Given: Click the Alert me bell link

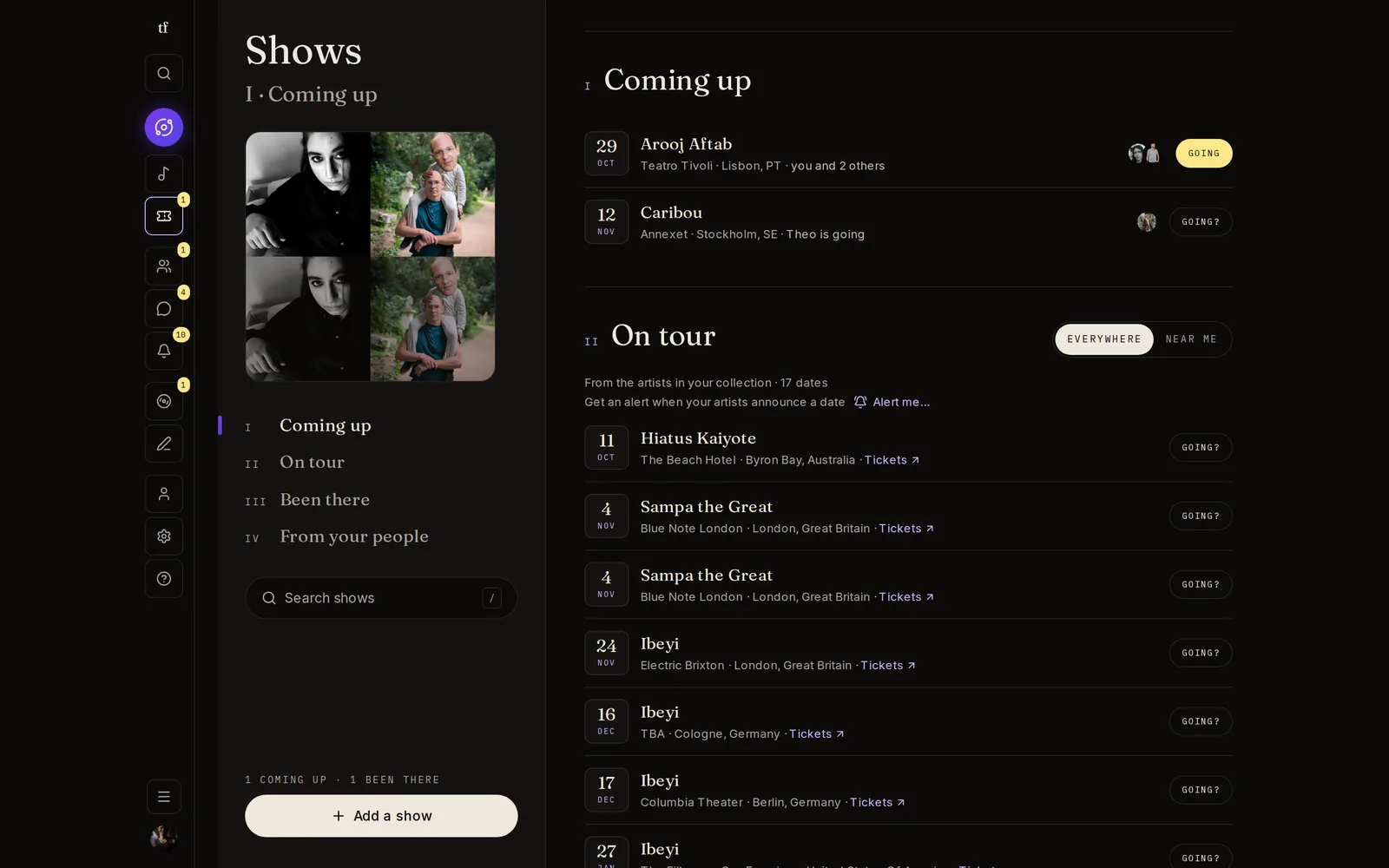Looking at the screenshot, I should tap(892, 402).
